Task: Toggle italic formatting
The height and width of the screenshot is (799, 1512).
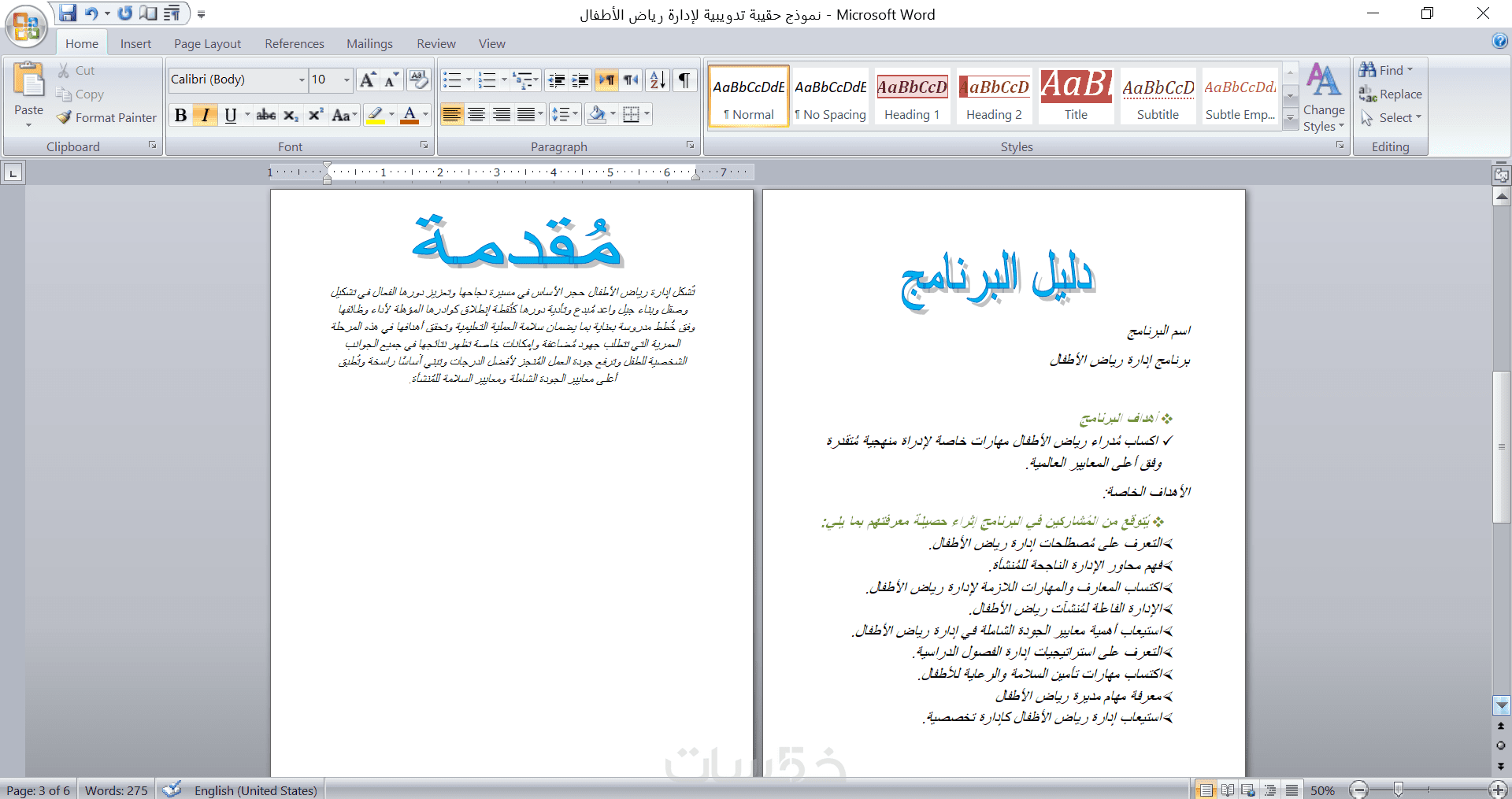Action: 206,115
